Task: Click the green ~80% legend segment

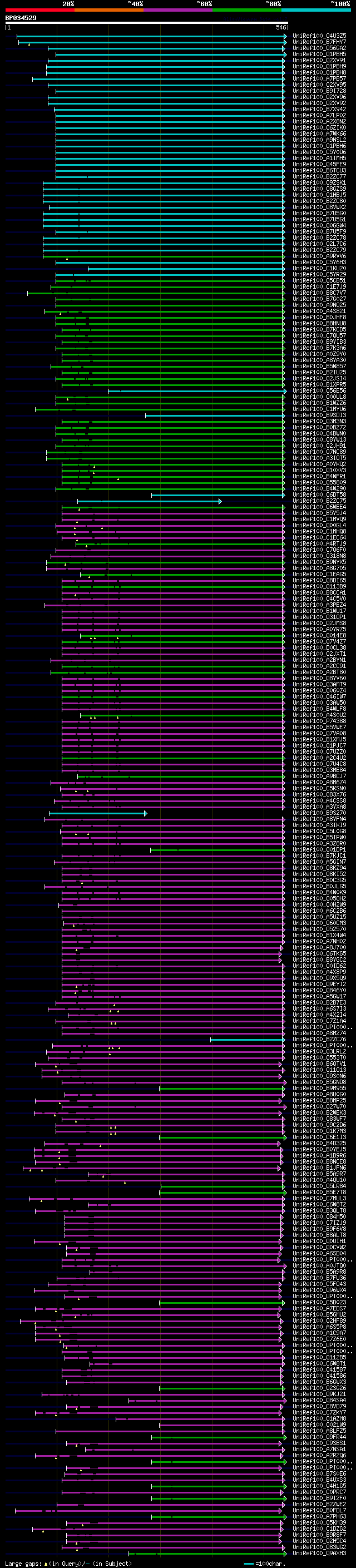Action: click(247, 10)
